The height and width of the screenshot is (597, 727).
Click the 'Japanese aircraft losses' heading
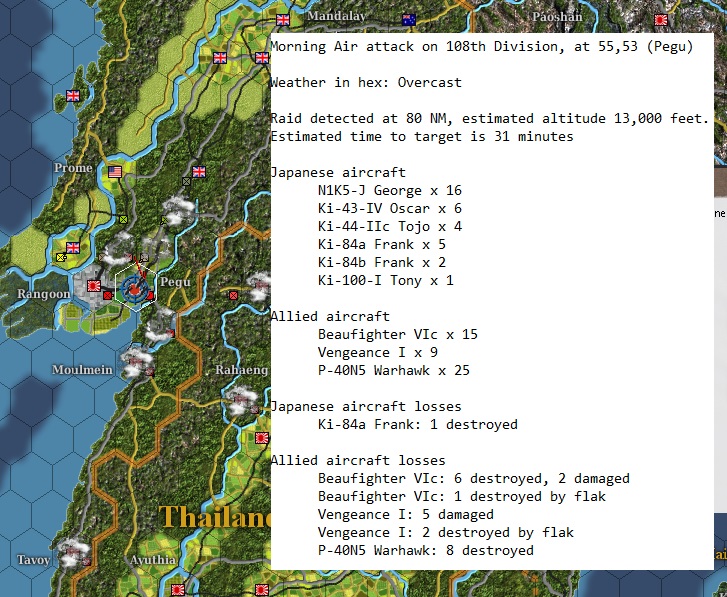click(x=366, y=406)
